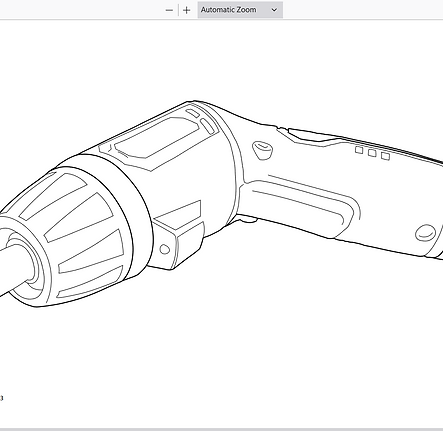This screenshot has height=431, width=443.
Task: Zoom out with the minus button
Action: click(169, 10)
